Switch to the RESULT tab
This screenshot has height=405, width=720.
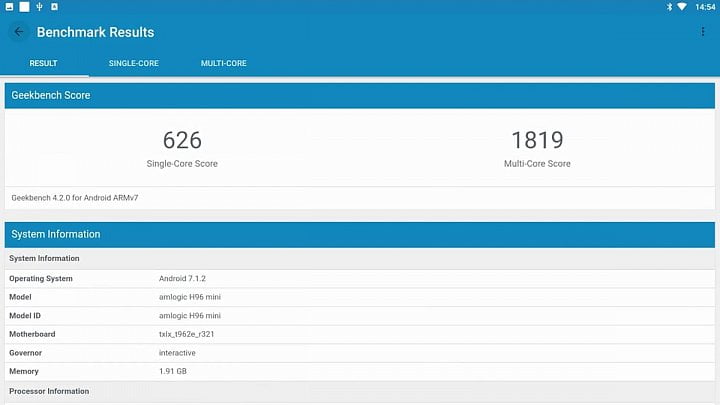44,63
